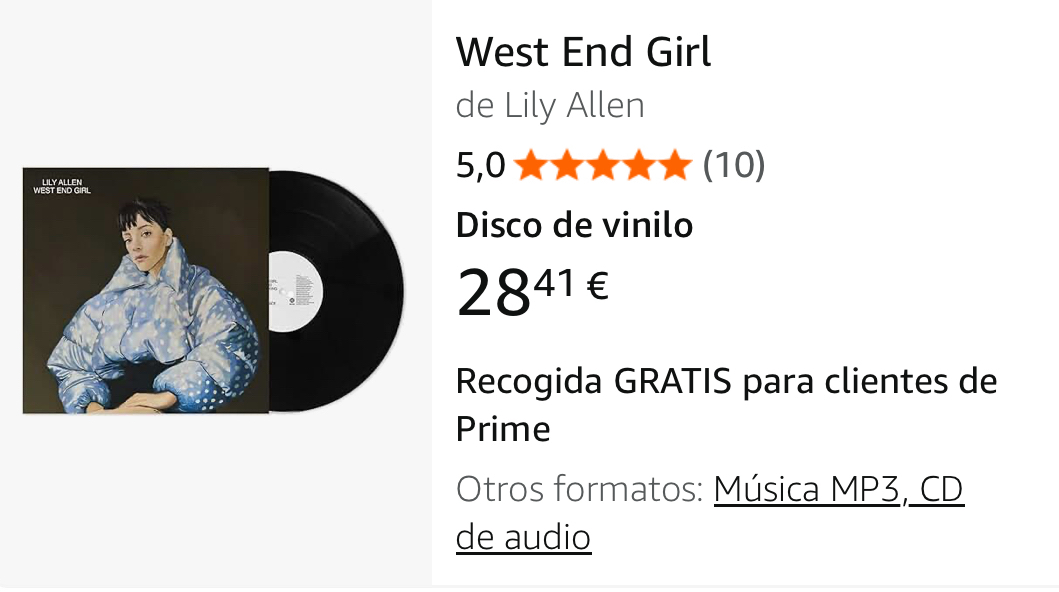Click the fifth orange rating star
This screenshot has width=1059, height=592.
coord(675,165)
